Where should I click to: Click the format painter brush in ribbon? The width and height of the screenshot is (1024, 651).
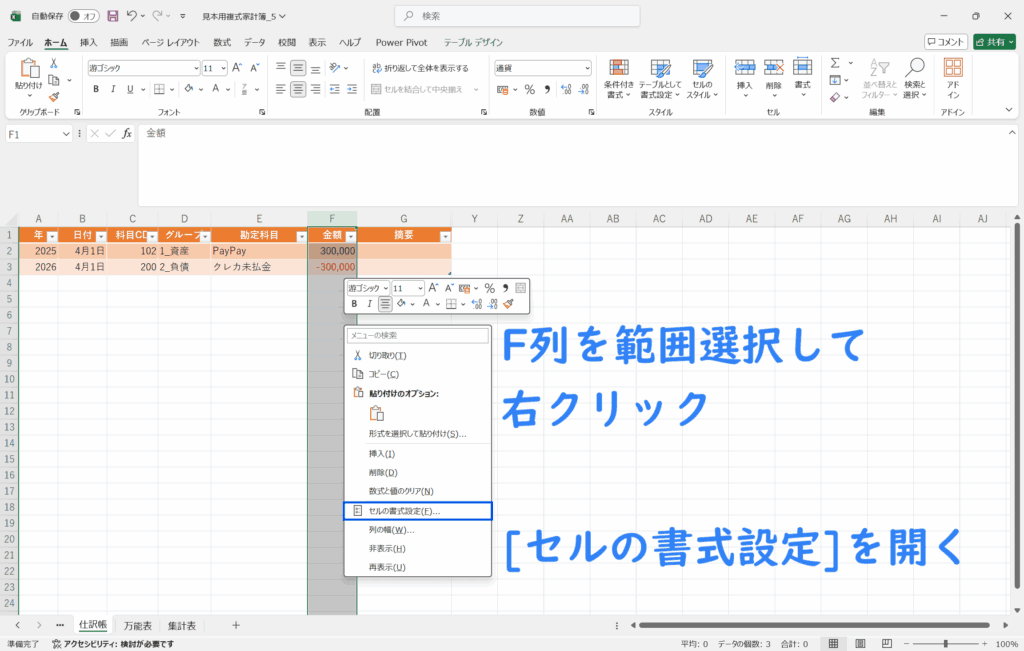coord(54,97)
